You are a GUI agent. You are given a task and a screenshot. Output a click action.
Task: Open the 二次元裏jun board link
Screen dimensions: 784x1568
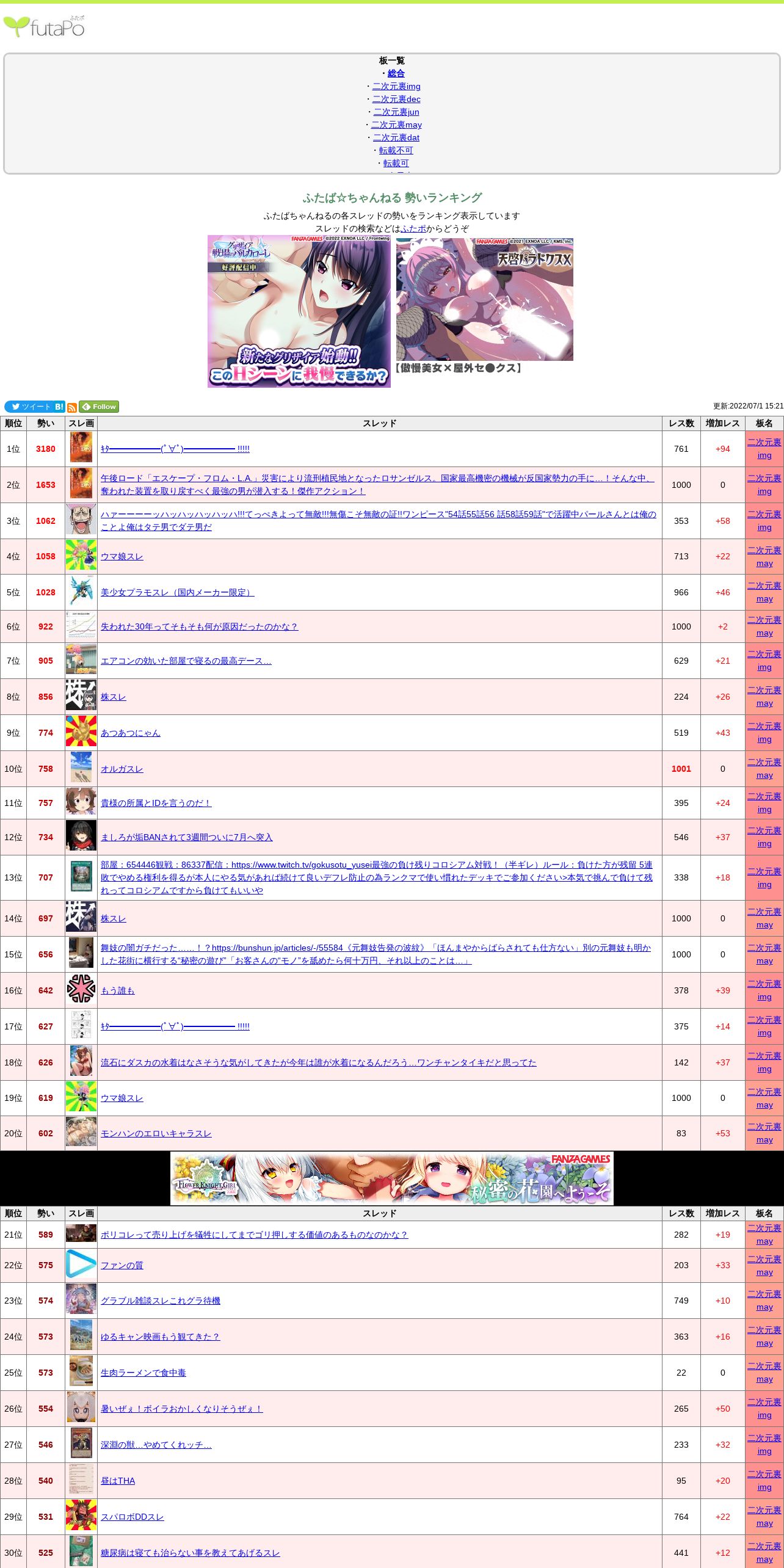396,112
